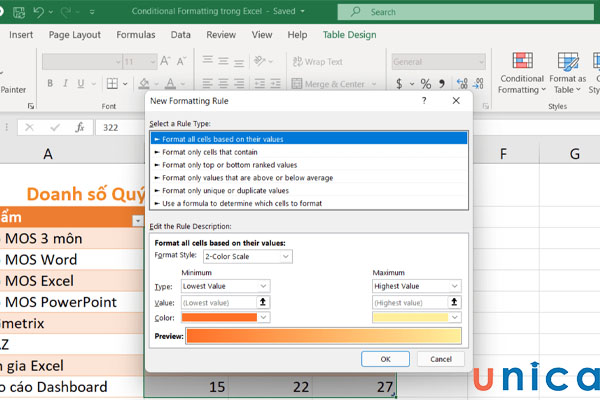Screen dimensions: 600x400
Task: Open the Table Design tab
Action: click(348, 34)
